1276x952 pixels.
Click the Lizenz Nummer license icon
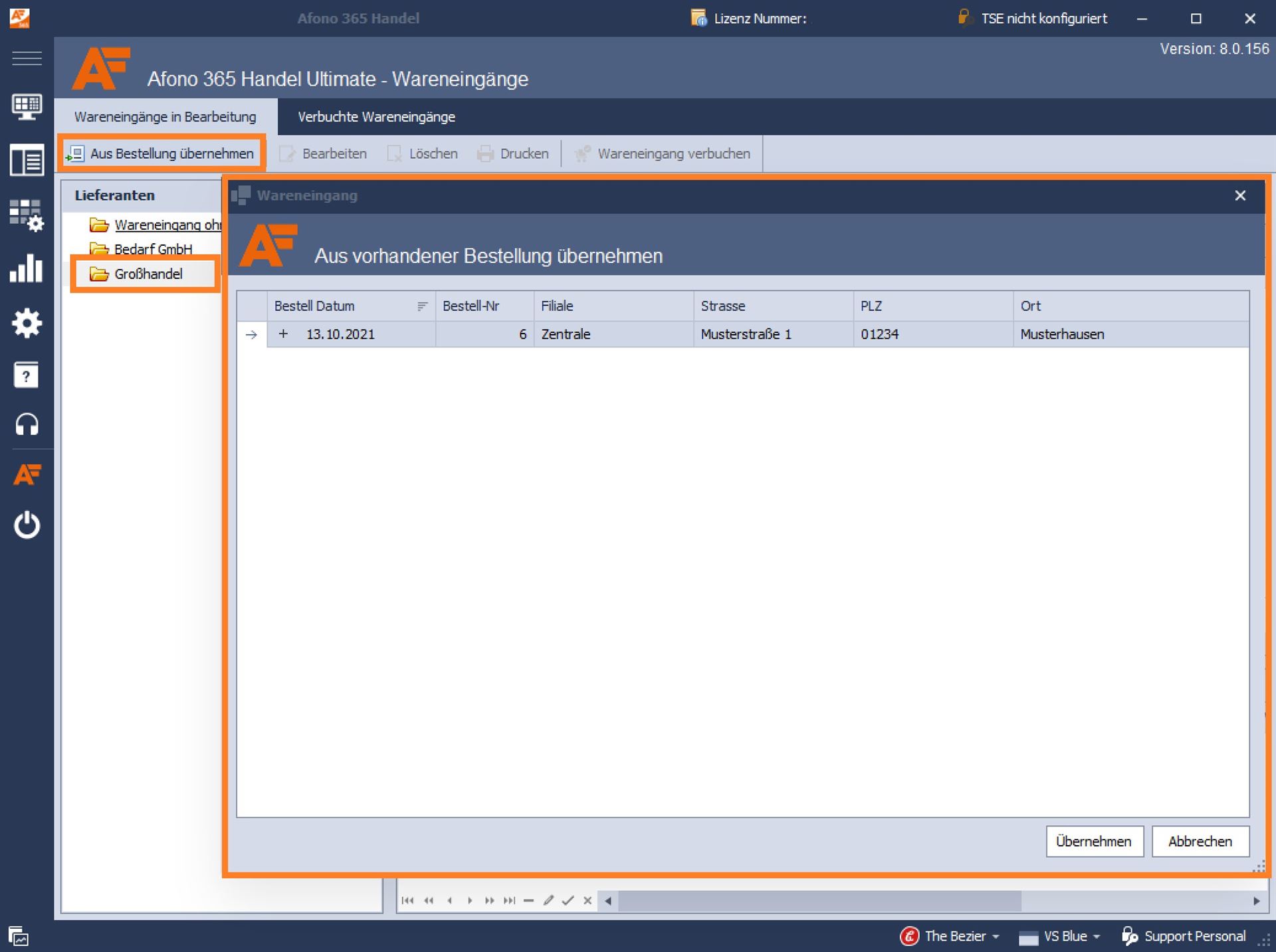pos(698,18)
